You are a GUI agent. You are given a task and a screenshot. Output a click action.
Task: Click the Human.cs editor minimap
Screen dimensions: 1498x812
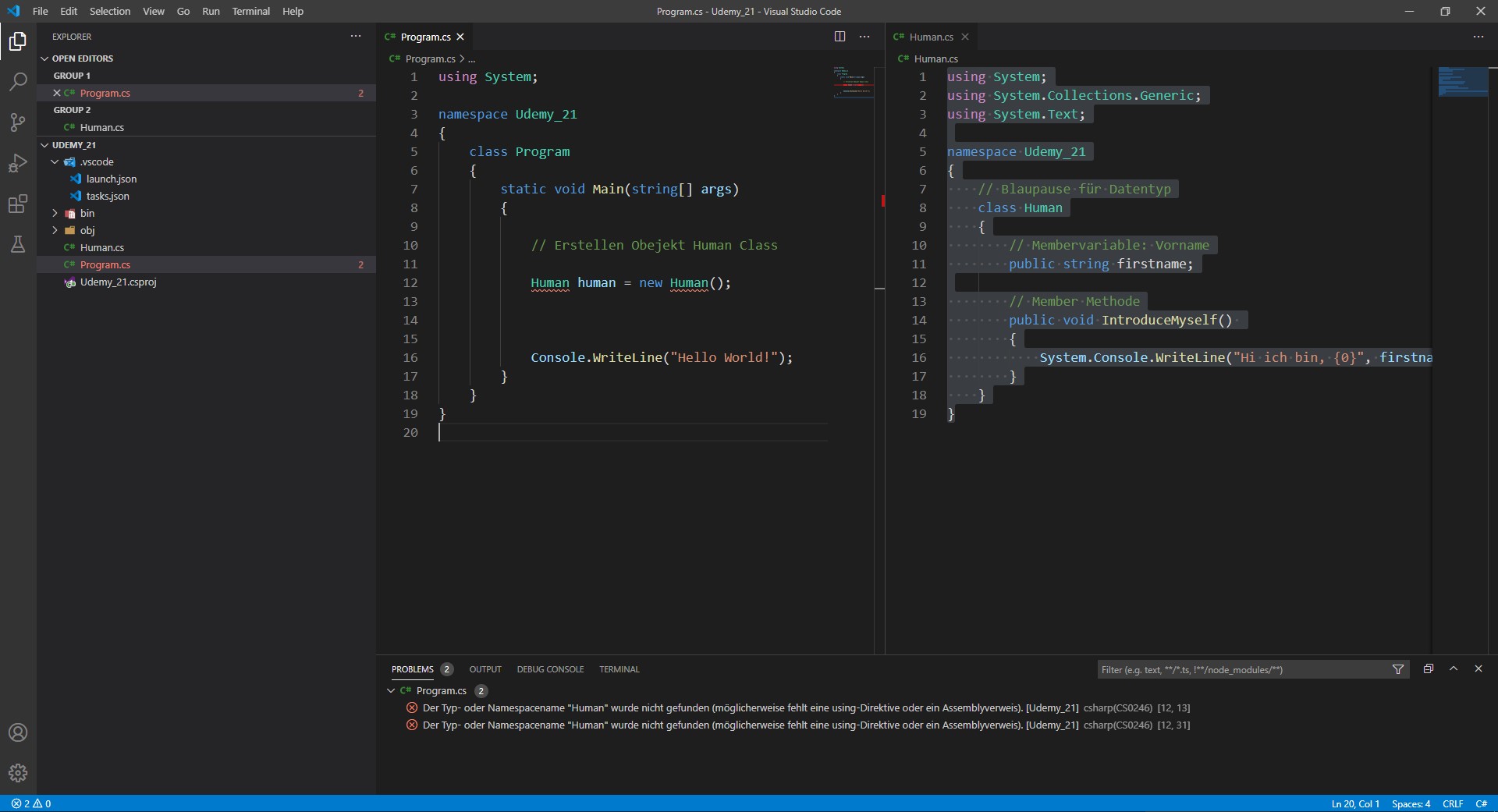(1463, 82)
